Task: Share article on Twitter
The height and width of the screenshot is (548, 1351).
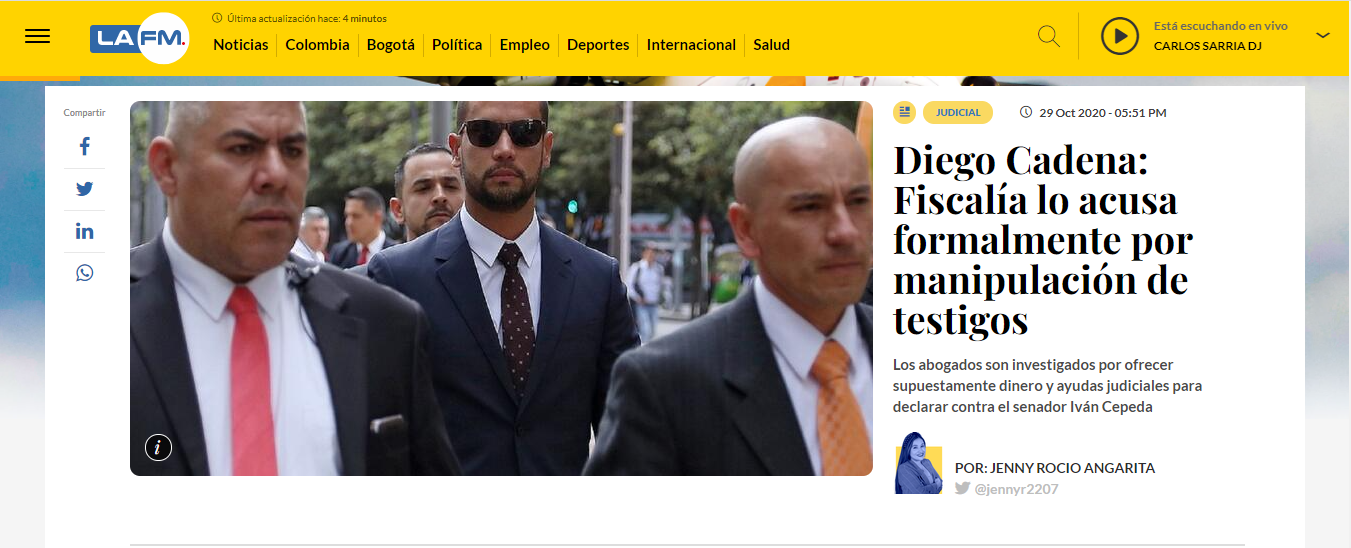Action: click(x=84, y=189)
